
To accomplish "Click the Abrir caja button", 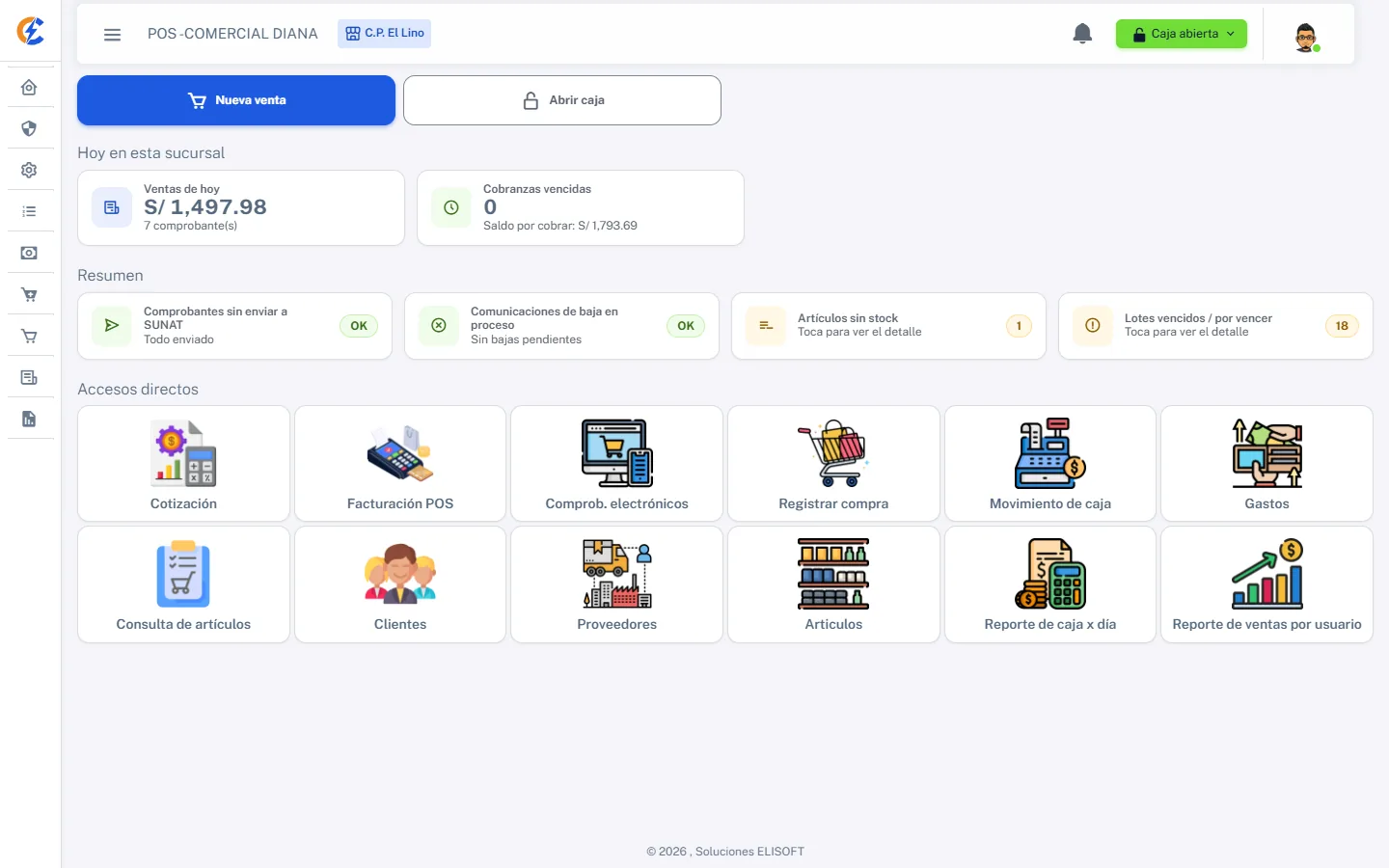I will pyautogui.click(x=562, y=100).
